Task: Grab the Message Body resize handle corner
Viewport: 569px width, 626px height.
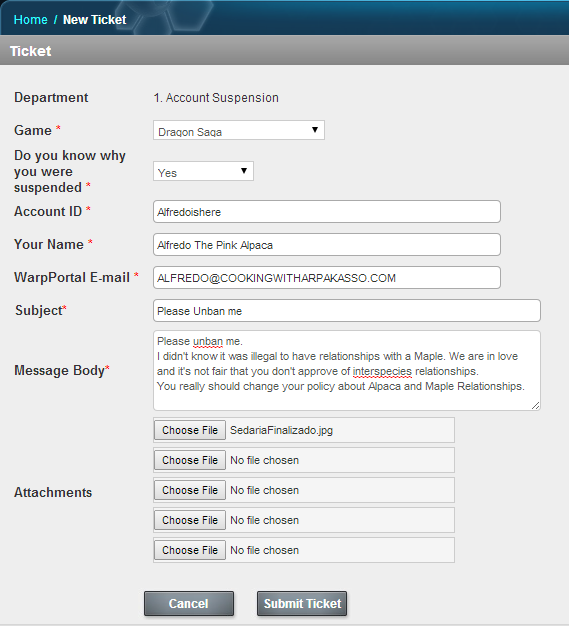Action: tap(535, 406)
